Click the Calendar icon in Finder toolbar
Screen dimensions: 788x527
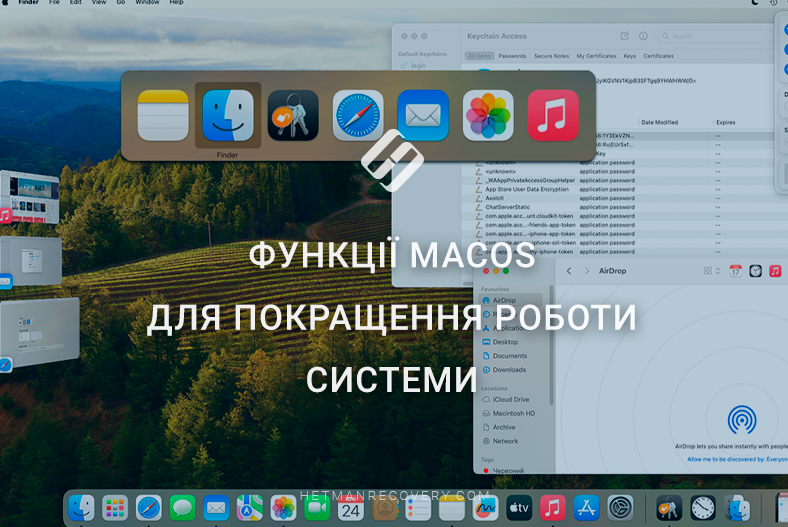[735, 271]
